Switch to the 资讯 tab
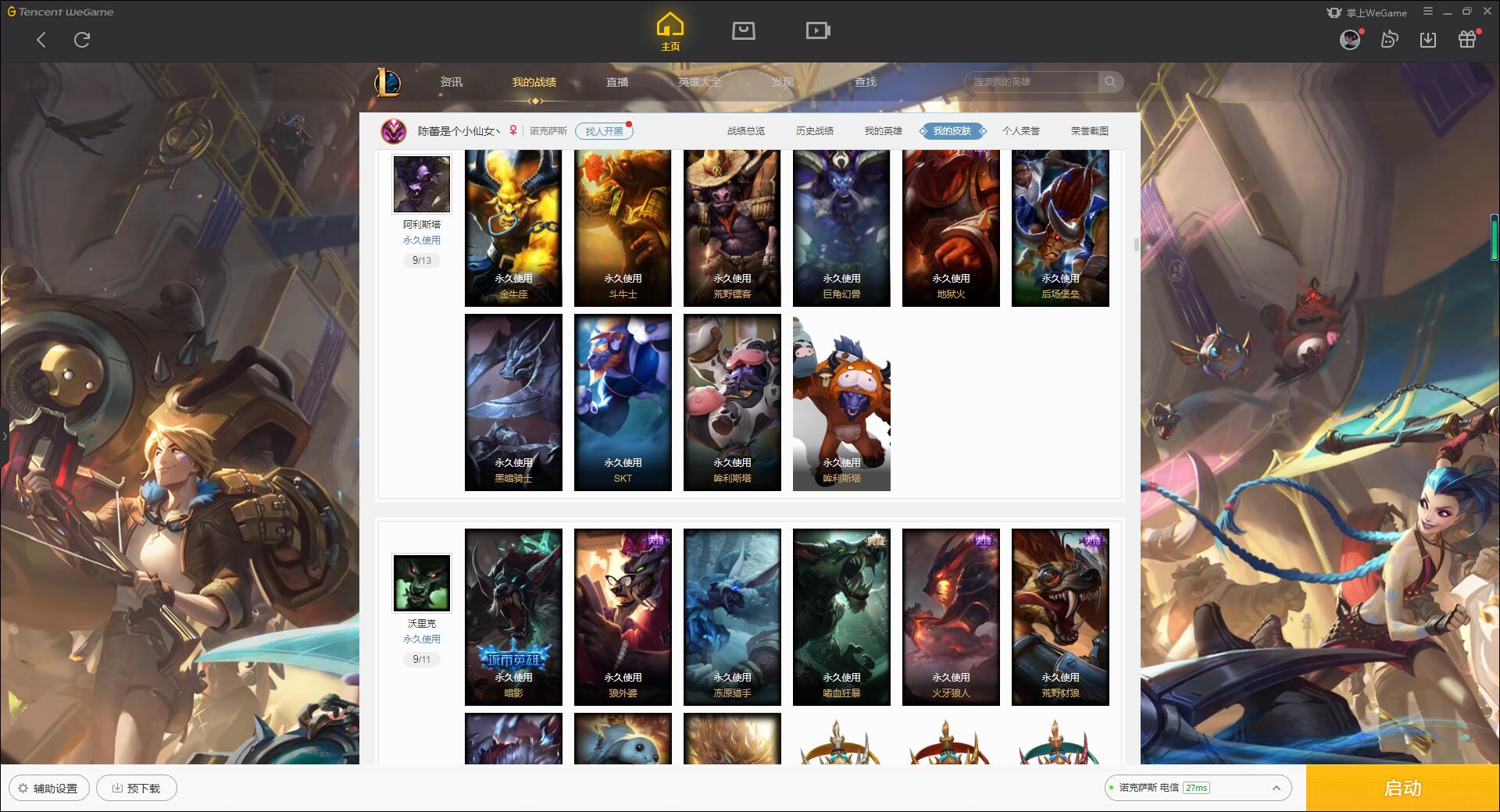 [452, 82]
